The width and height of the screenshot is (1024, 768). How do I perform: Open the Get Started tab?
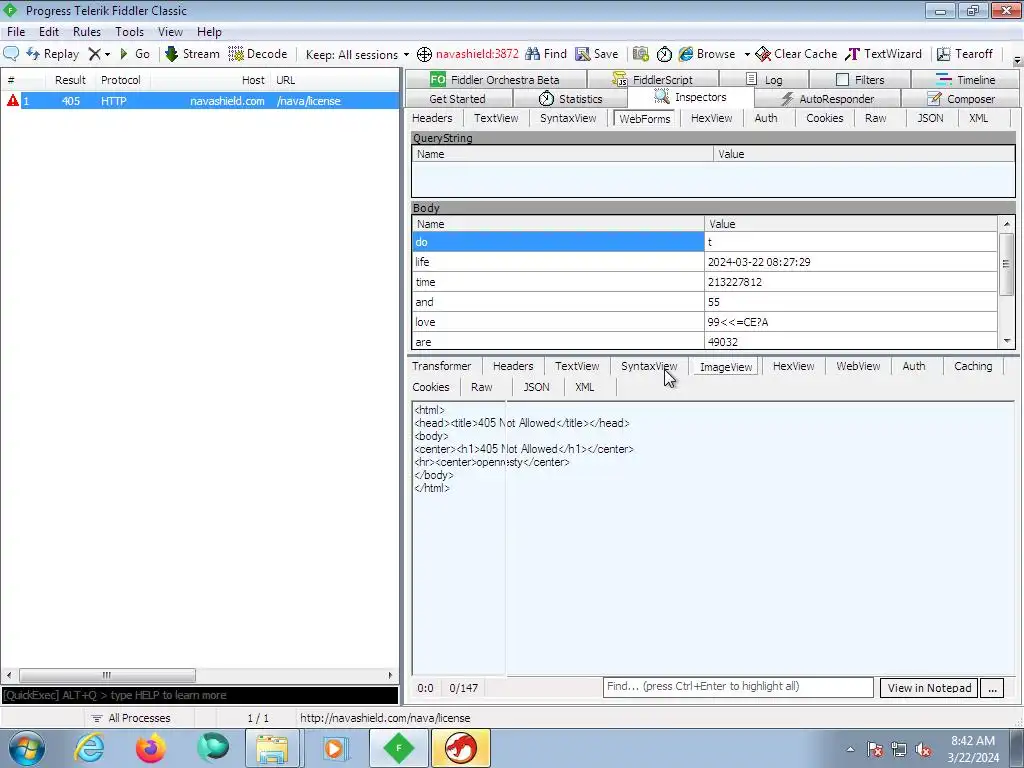pos(457,99)
